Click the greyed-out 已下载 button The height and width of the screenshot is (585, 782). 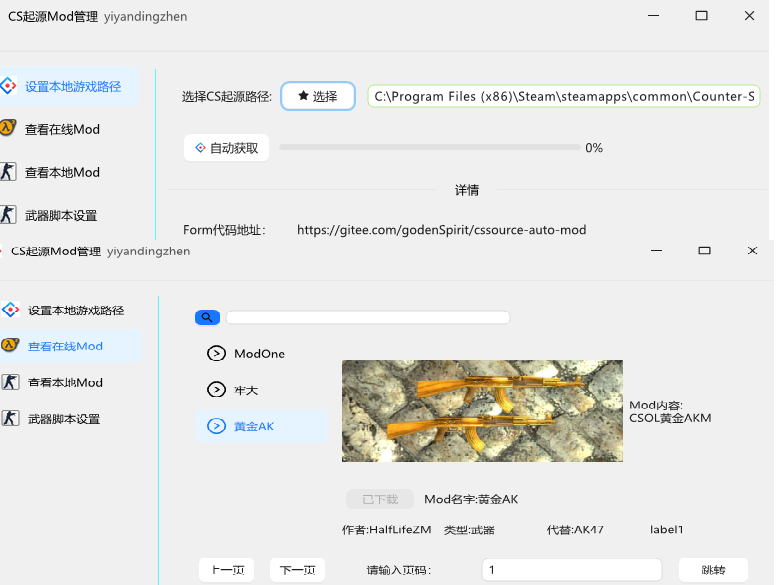tap(379, 499)
